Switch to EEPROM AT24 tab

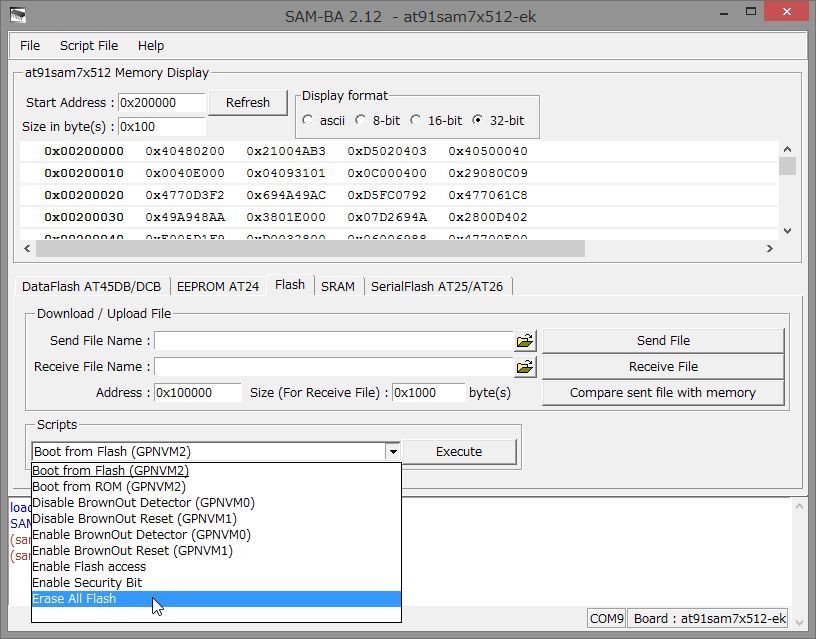[x=218, y=287]
